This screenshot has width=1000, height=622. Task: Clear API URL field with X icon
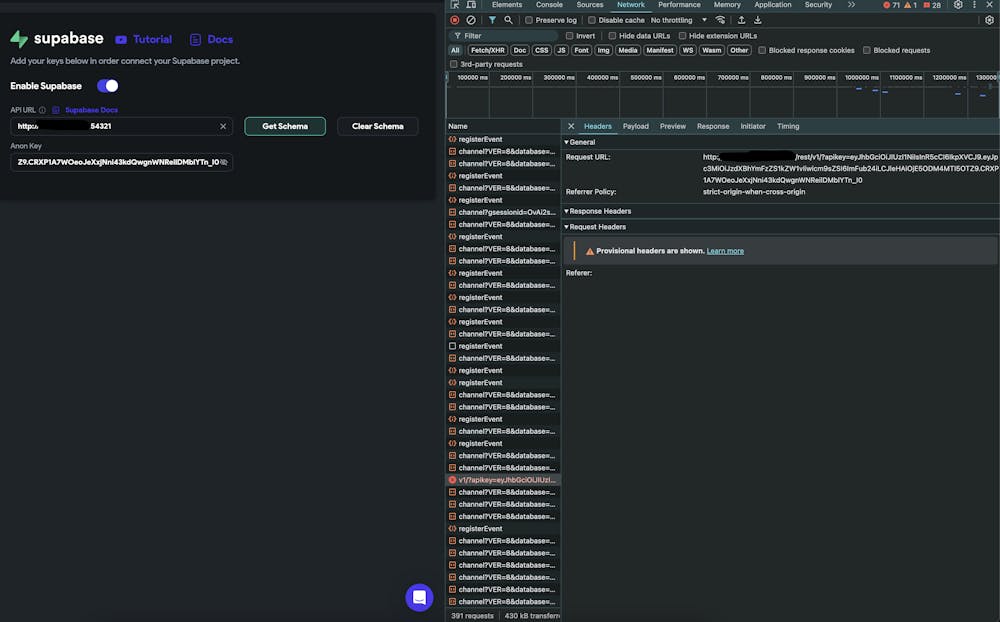(x=224, y=126)
